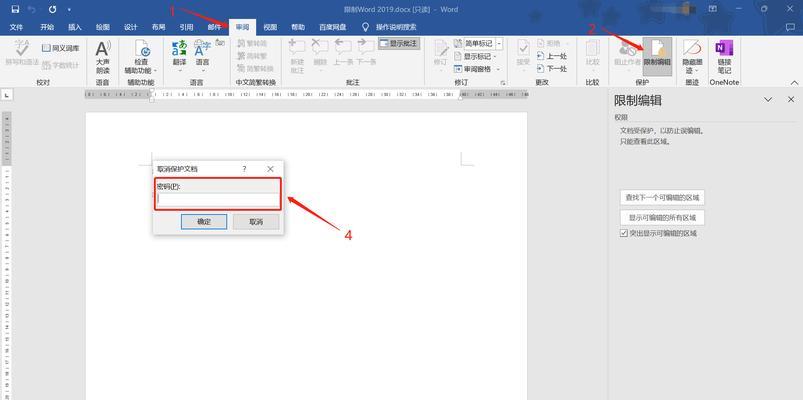Open the Linked Notes OneNote icon
The width and height of the screenshot is (803, 400).
pyautogui.click(x=724, y=57)
